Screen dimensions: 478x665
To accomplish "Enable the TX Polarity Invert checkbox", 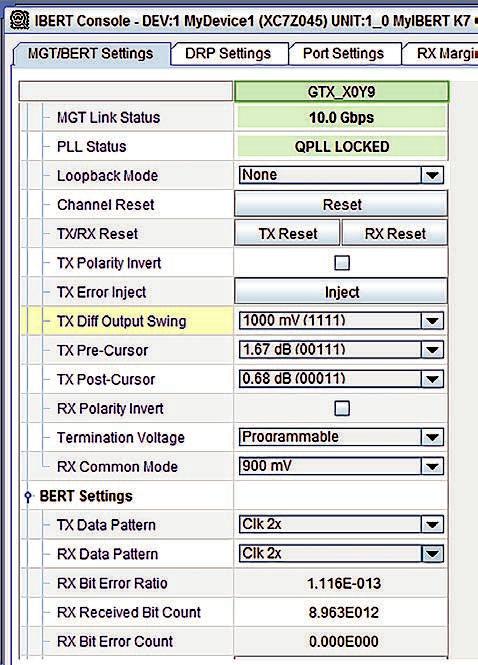I will (342, 263).
